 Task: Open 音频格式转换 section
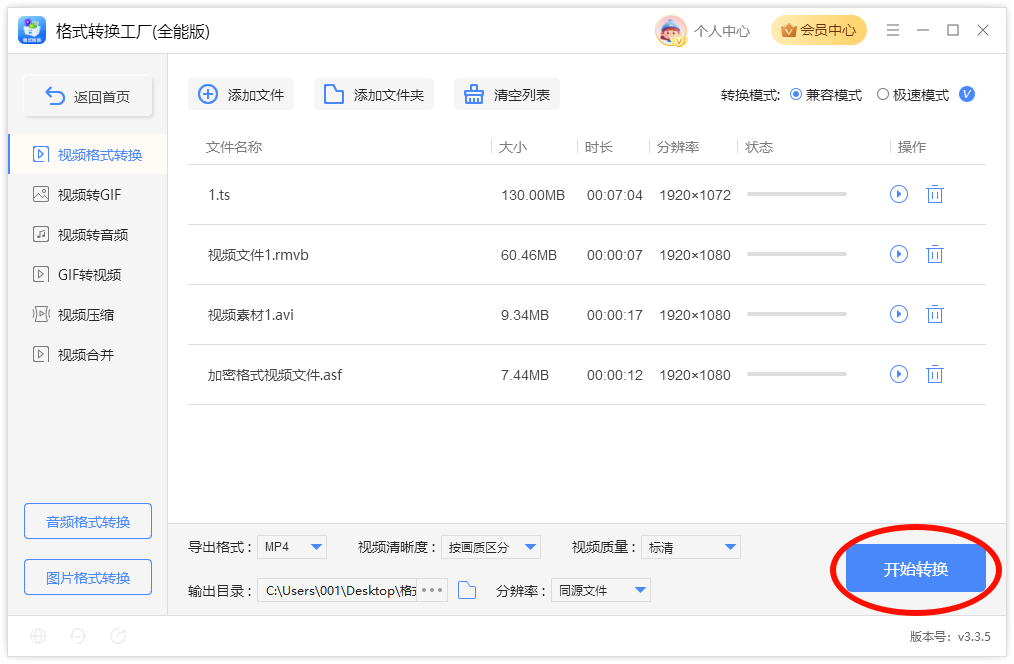click(x=88, y=521)
